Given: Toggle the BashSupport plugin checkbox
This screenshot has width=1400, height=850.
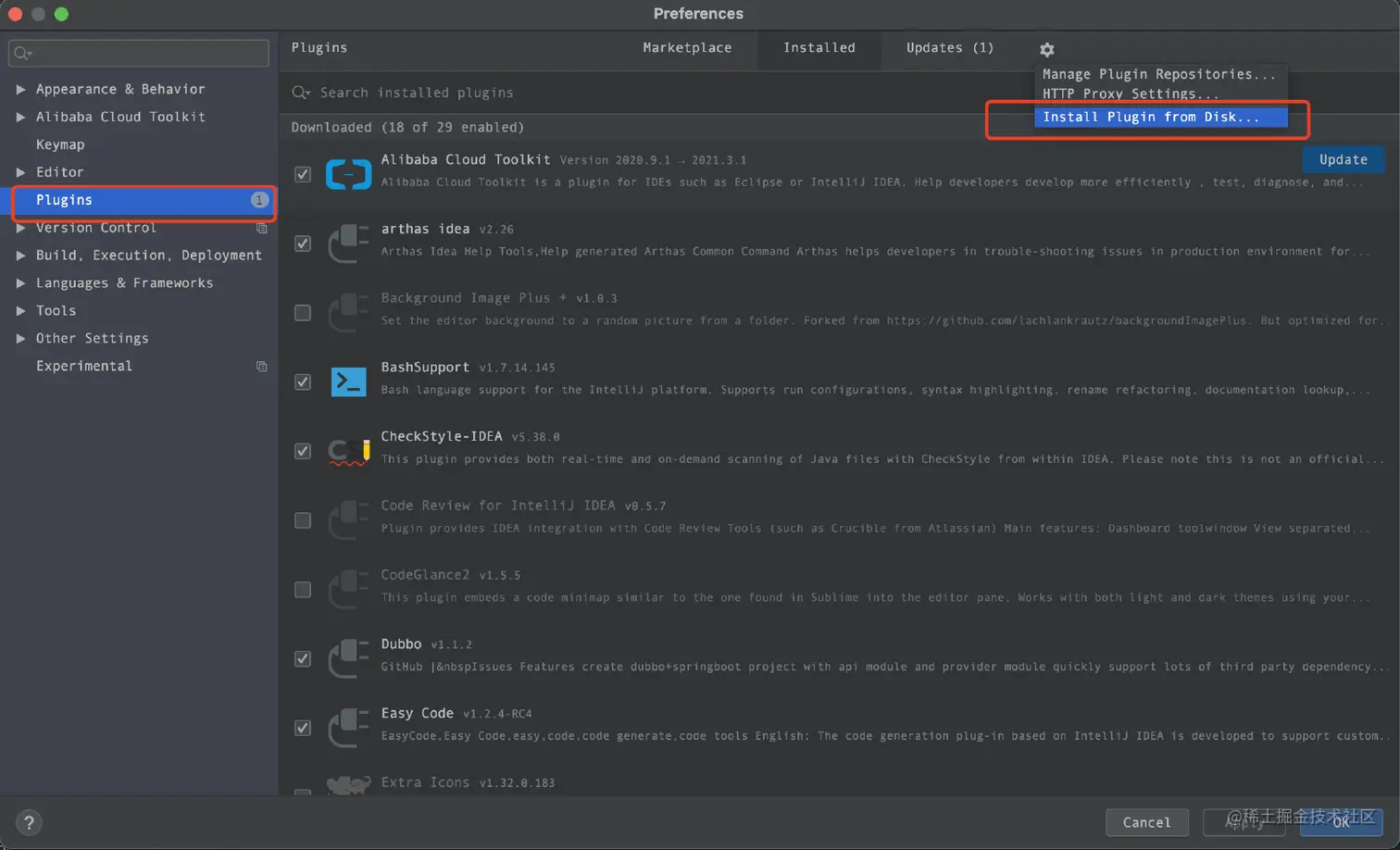Looking at the screenshot, I should tap(303, 381).
